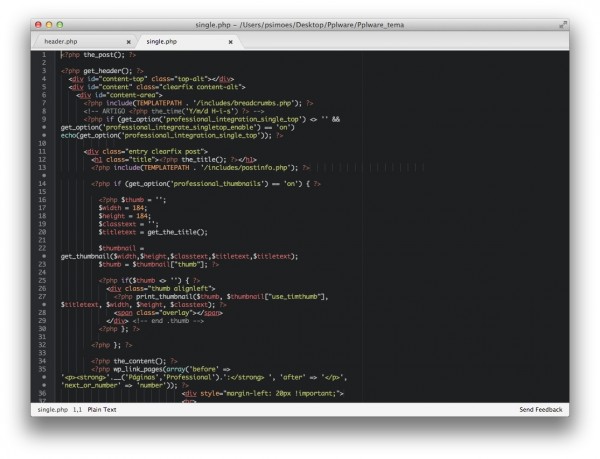The height and width of the screenshot is (459, 600).
Task: Click the echo(get_option wrapped line
Action: (172, 135)
